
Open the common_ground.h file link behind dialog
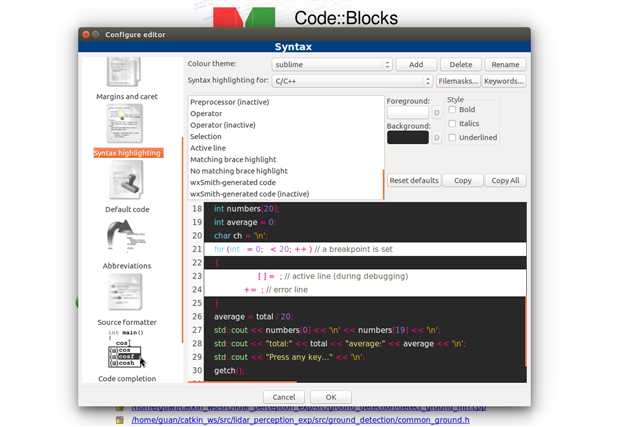(300, 420)
